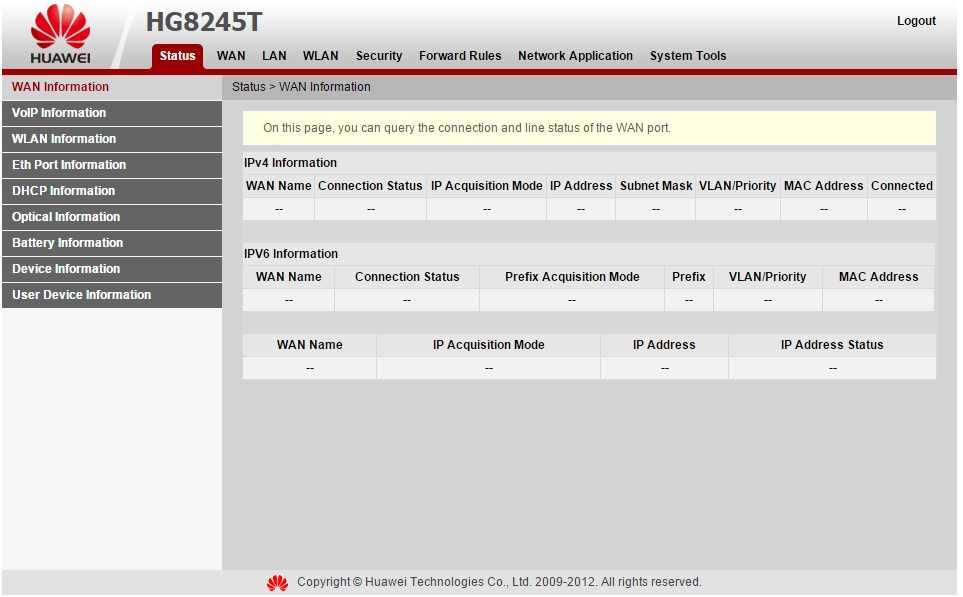963x597 pixels.
Task: Open VoIP Information in the sidebar
Action: (112, 113)
